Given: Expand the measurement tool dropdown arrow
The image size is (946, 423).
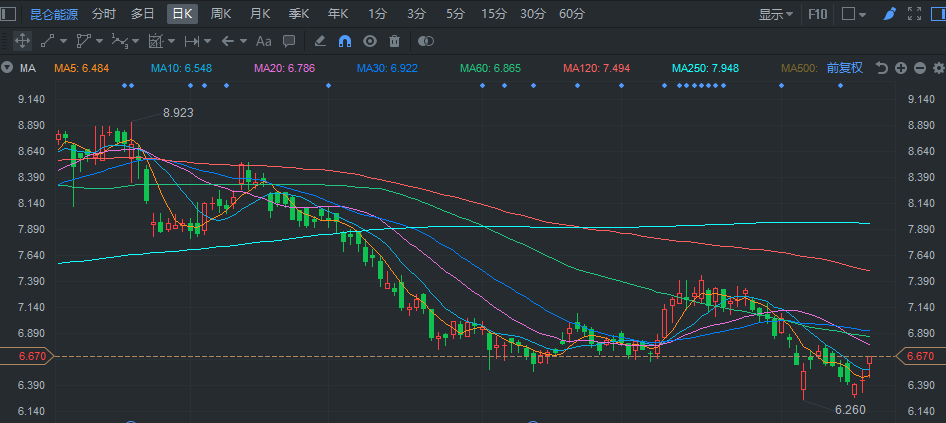Looking at the screenshot, I should tap(208, 42).
